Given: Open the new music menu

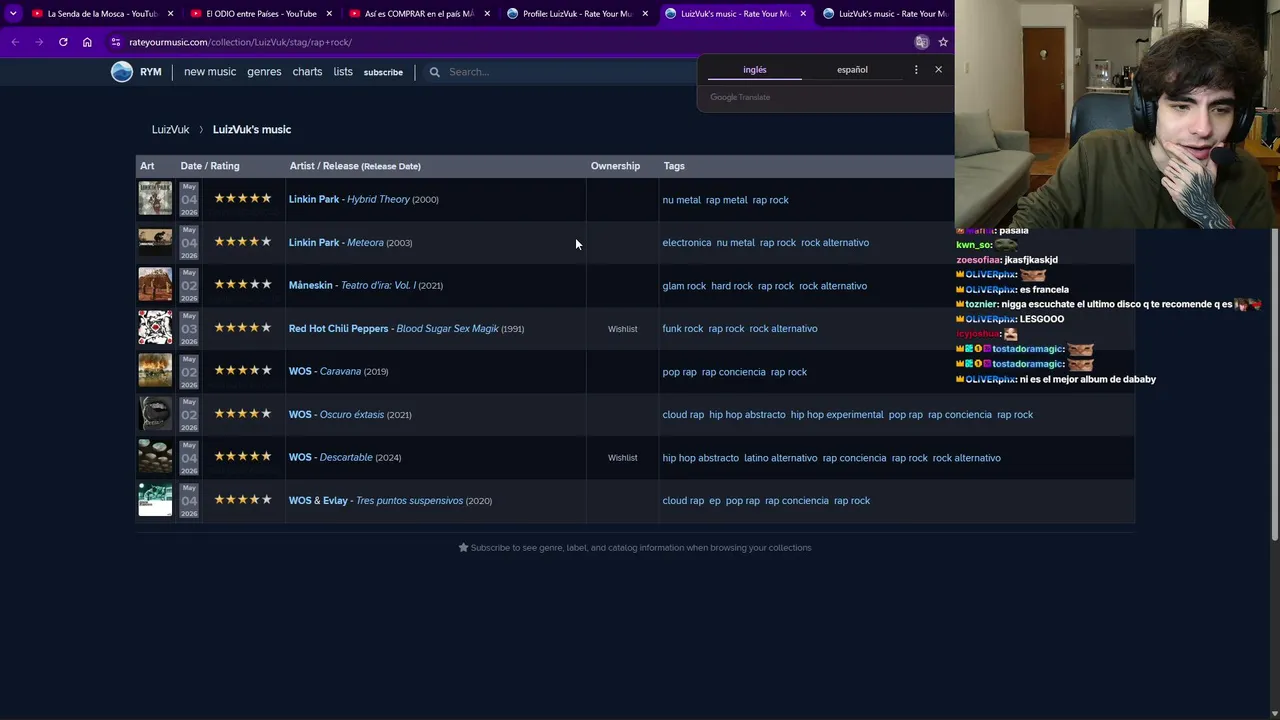Looking at the screenshot, I should click(x=210, y=72).
